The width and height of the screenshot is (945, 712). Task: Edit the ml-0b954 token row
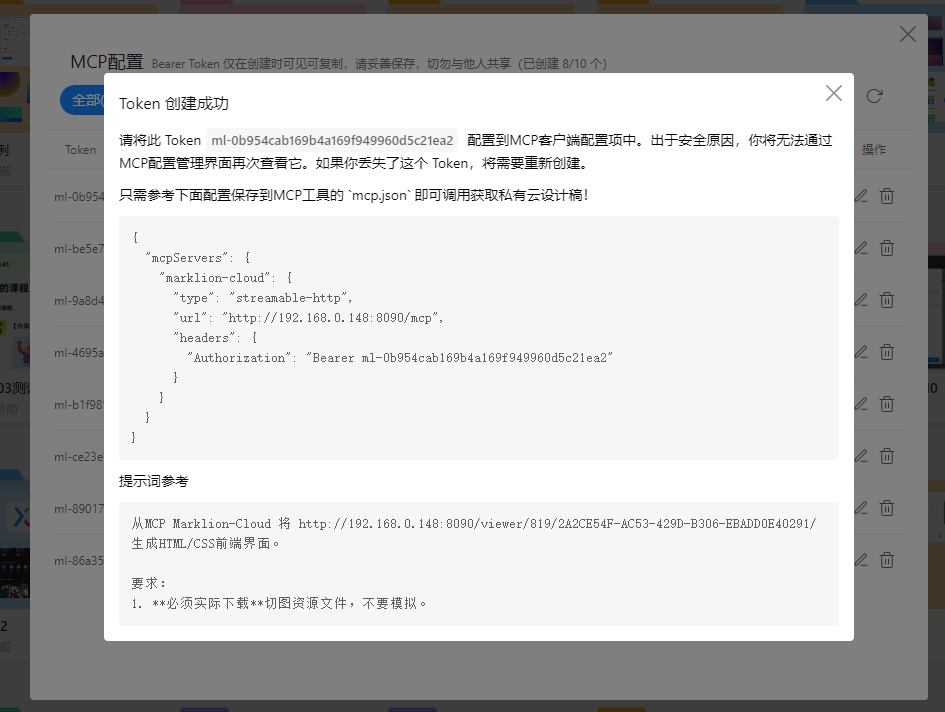click(x=861, y=196)
